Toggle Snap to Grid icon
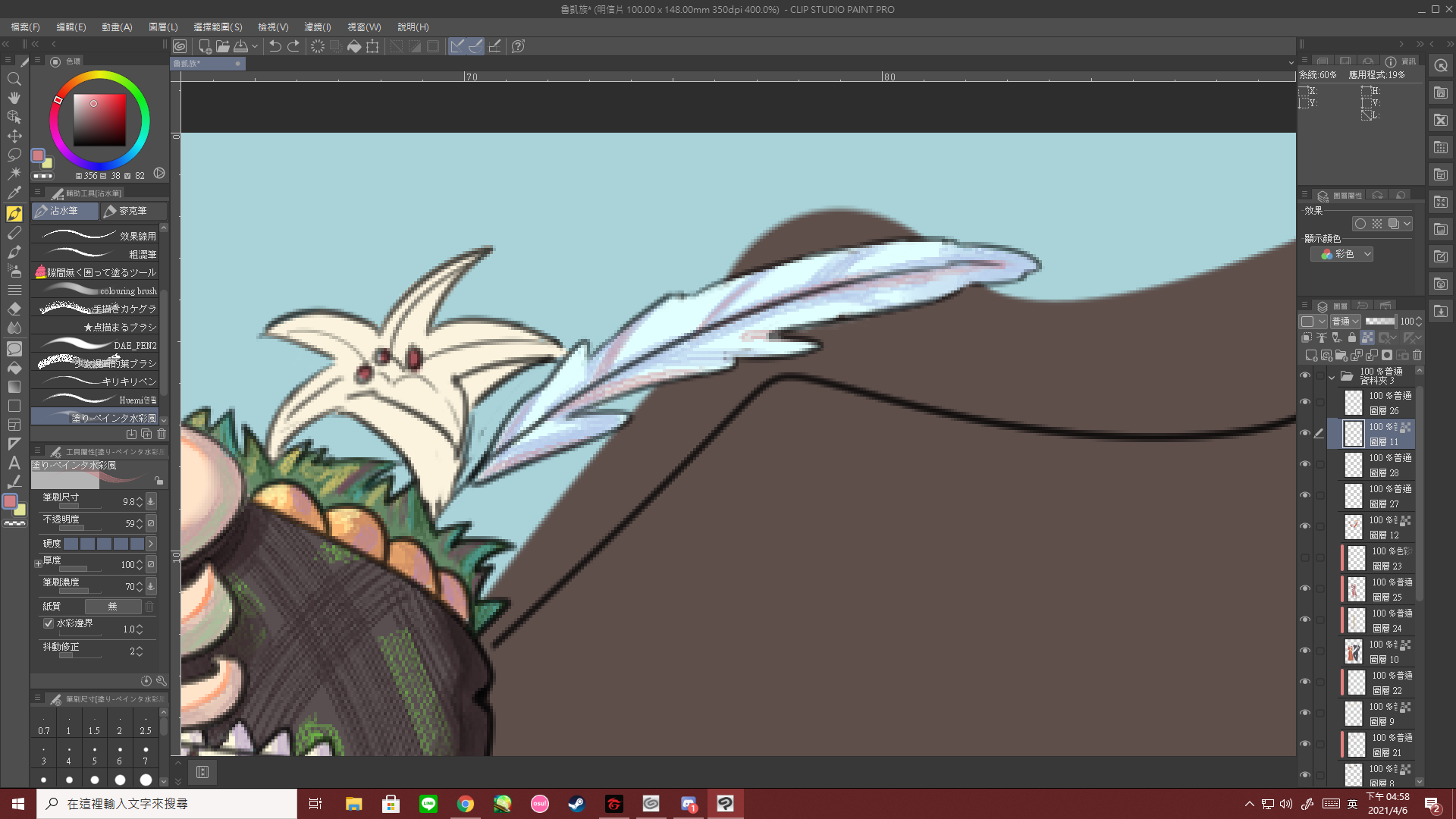The width and height of the screenshot is (1456, 819). [x=494, y=46]
